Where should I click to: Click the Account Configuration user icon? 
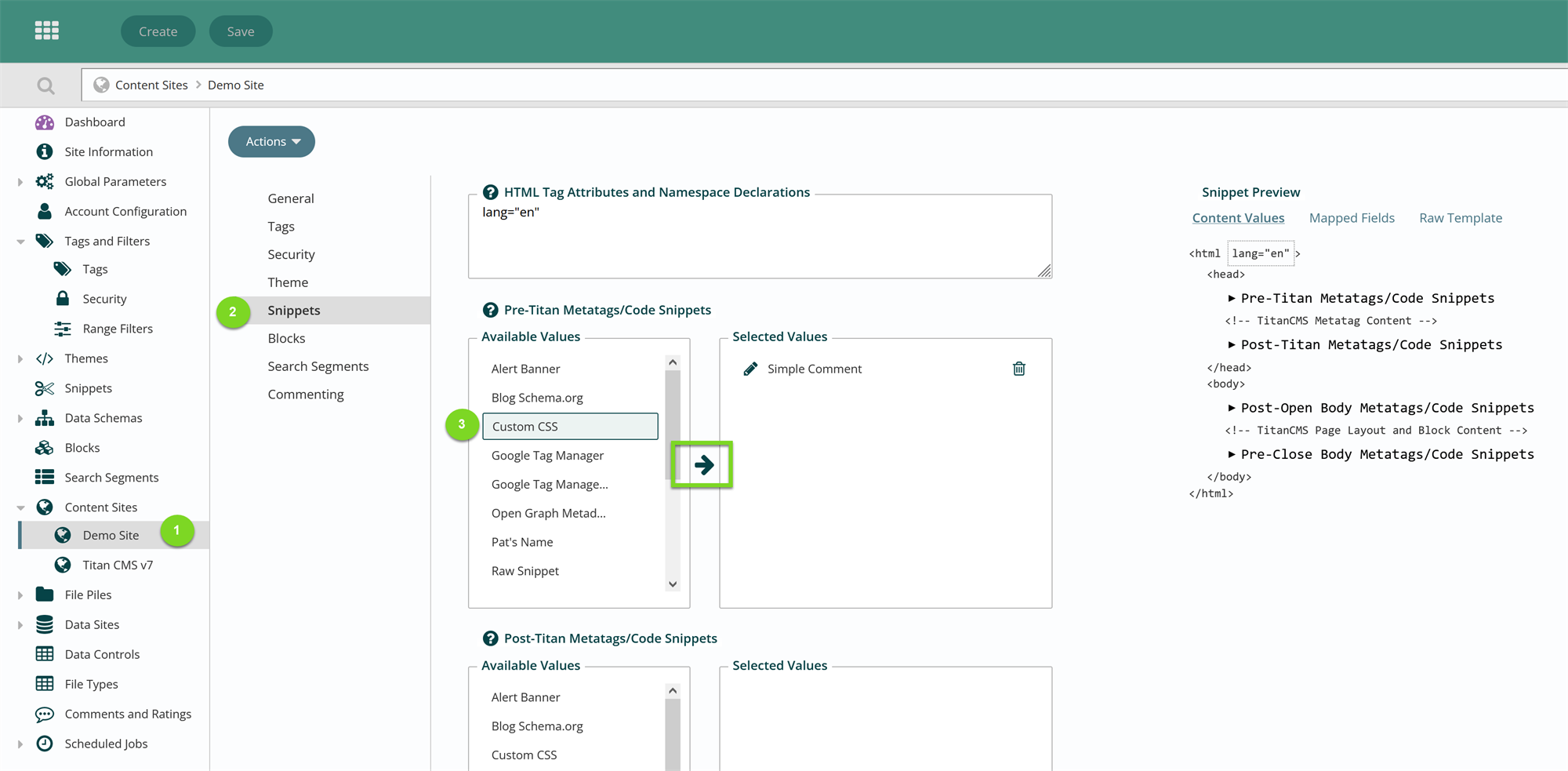[x=45, y=211]
